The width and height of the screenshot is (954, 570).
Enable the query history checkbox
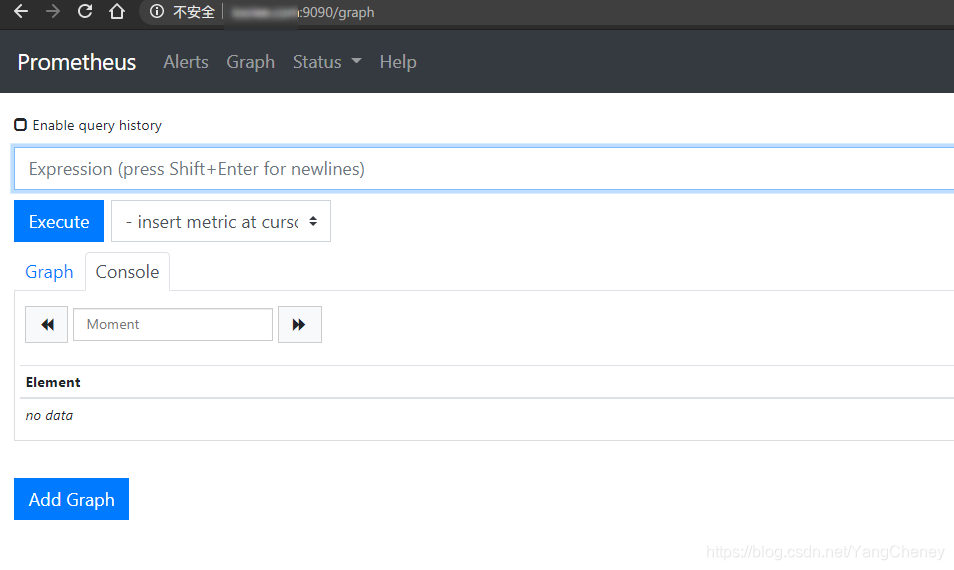click(21, 125)
